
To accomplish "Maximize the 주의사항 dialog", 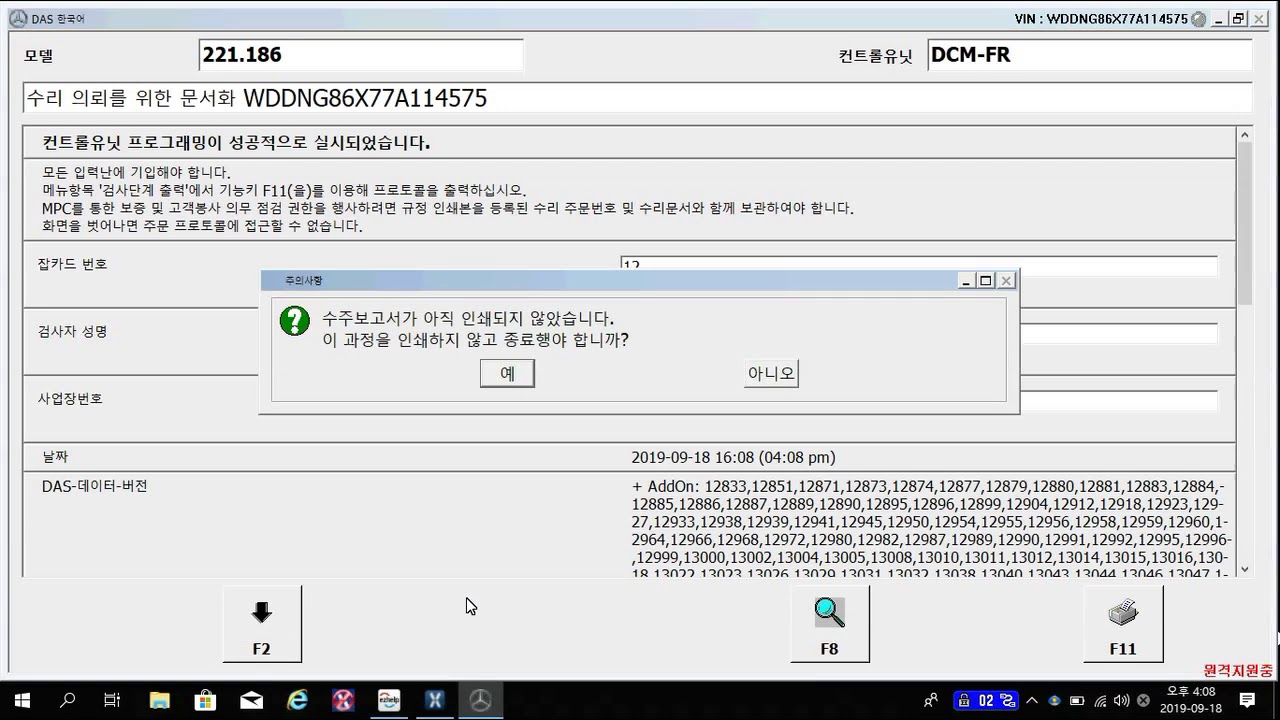I will click(986, 281).
